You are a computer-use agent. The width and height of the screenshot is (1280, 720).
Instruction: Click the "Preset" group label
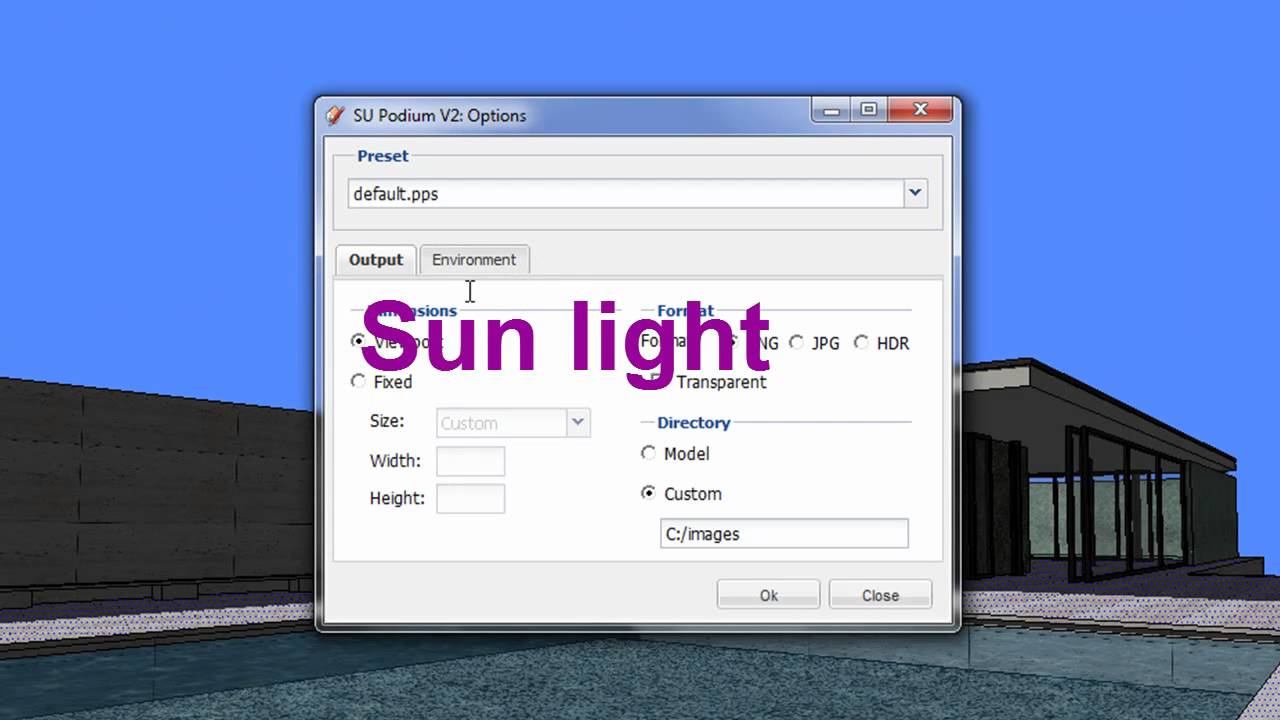click(x=383, y=156)
